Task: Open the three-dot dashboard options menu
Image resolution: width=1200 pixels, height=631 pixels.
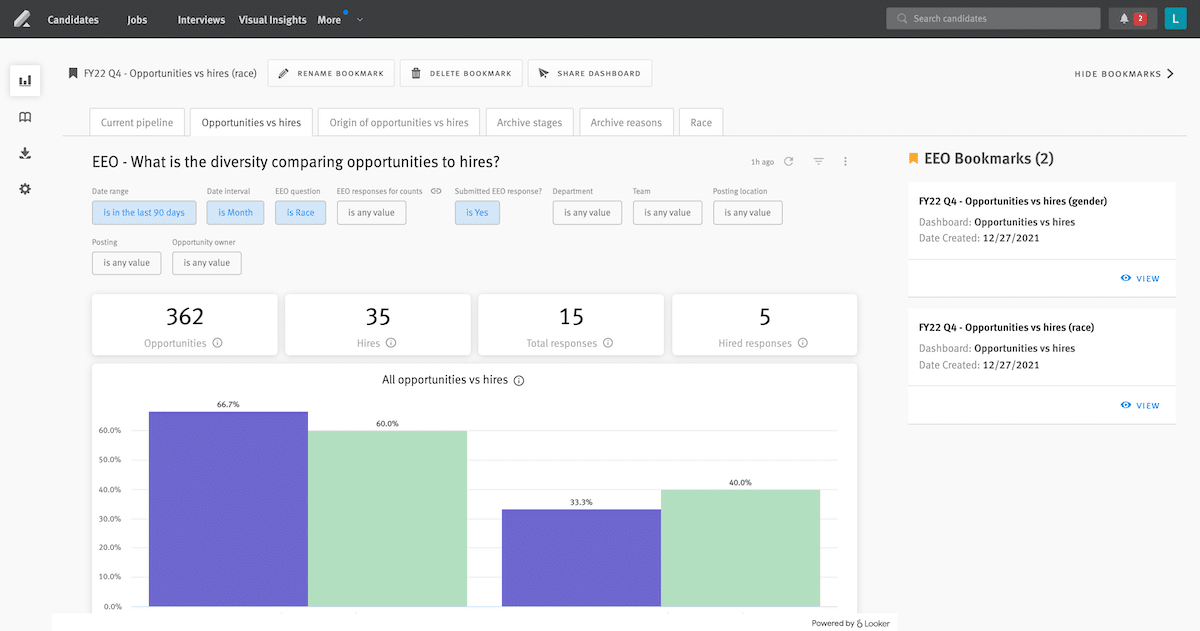Action: 846,161
